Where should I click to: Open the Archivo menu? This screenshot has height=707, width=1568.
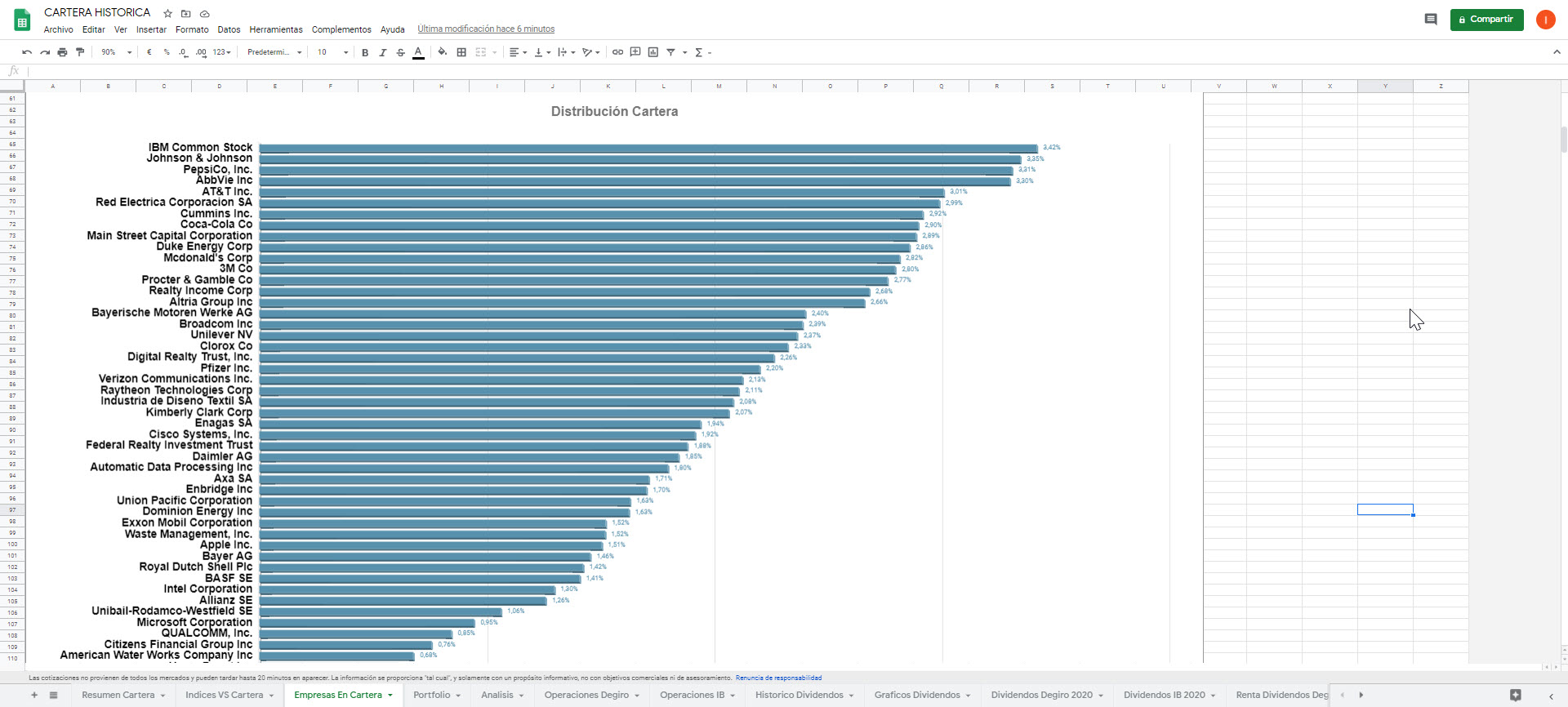point(59,29)
